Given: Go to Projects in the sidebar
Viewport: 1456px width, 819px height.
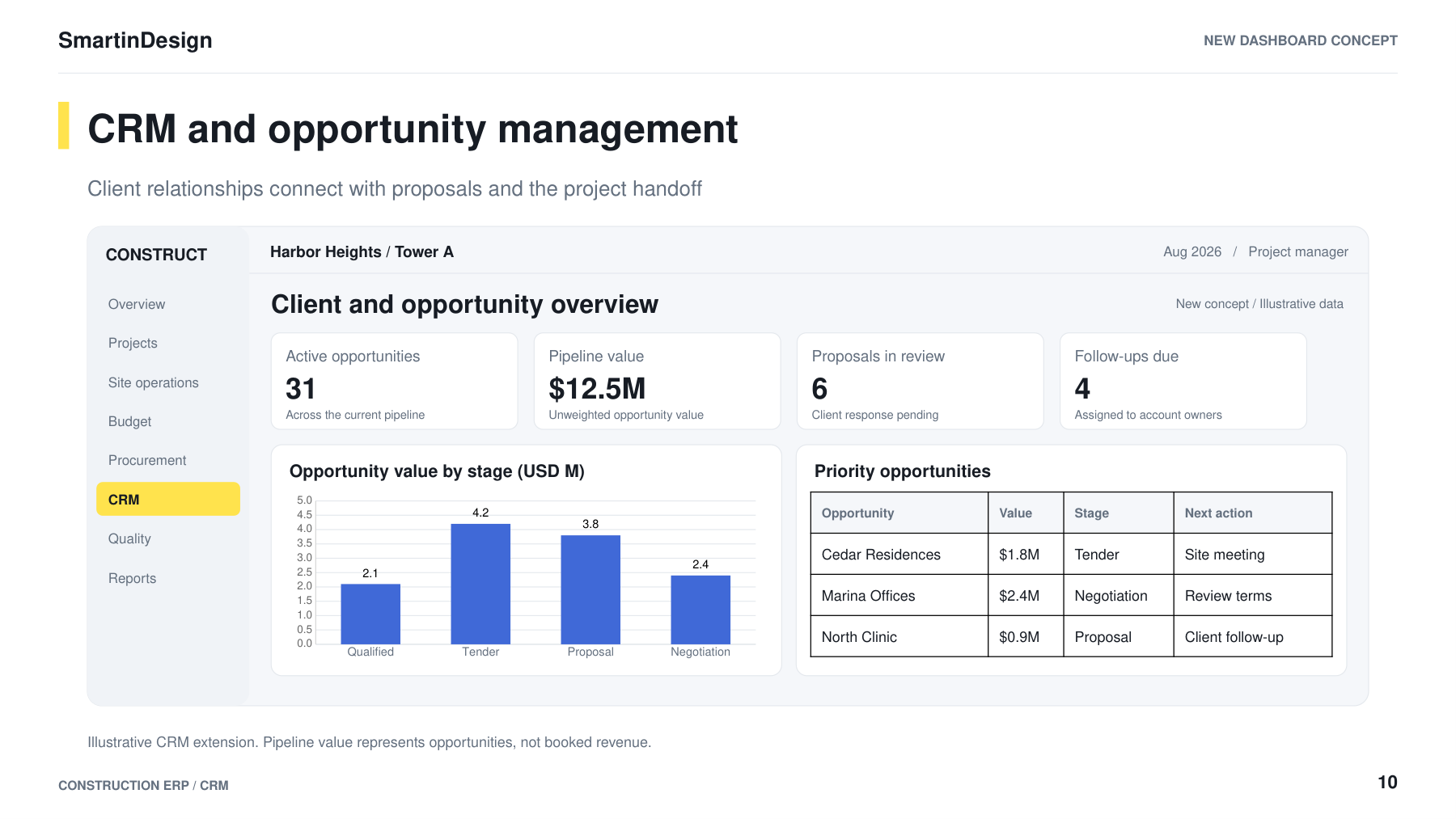Looking at the screenshot, I should (x=133, y=343).
